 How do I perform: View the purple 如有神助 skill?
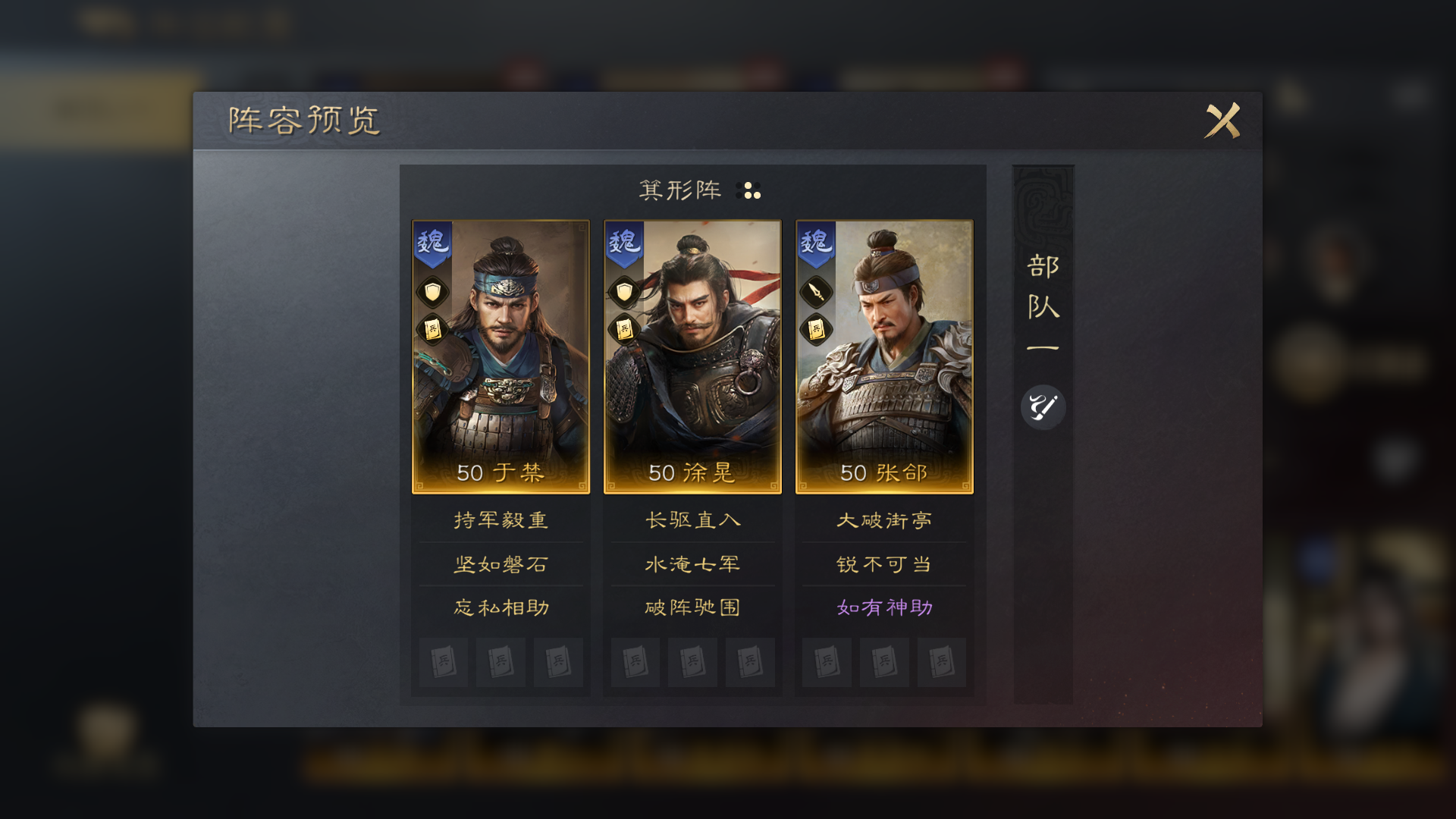pos(884,607)
